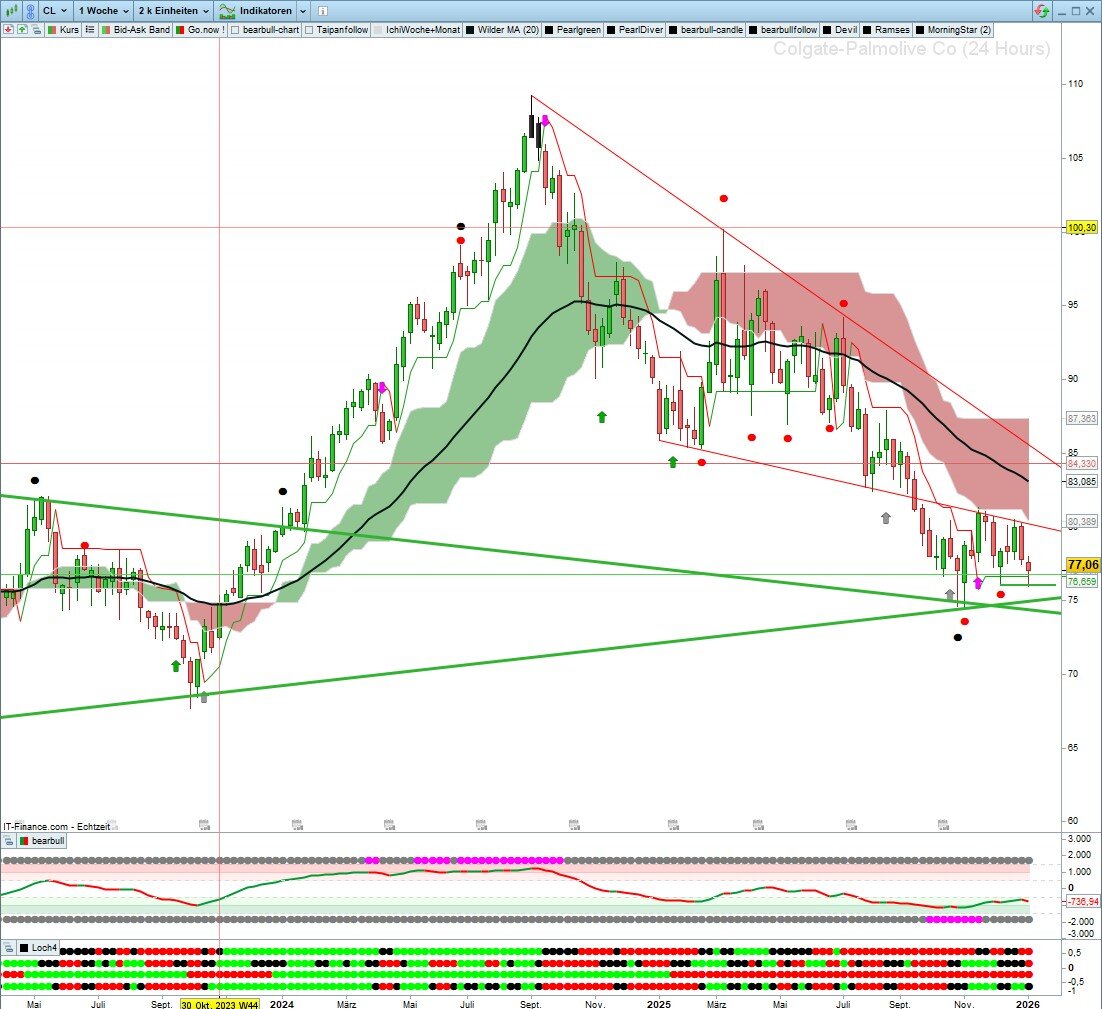This screenshot has width=1102, height=1009.
Task: Click the red down-arrow icon in indicator bar
Action: [x=8, y=30]
